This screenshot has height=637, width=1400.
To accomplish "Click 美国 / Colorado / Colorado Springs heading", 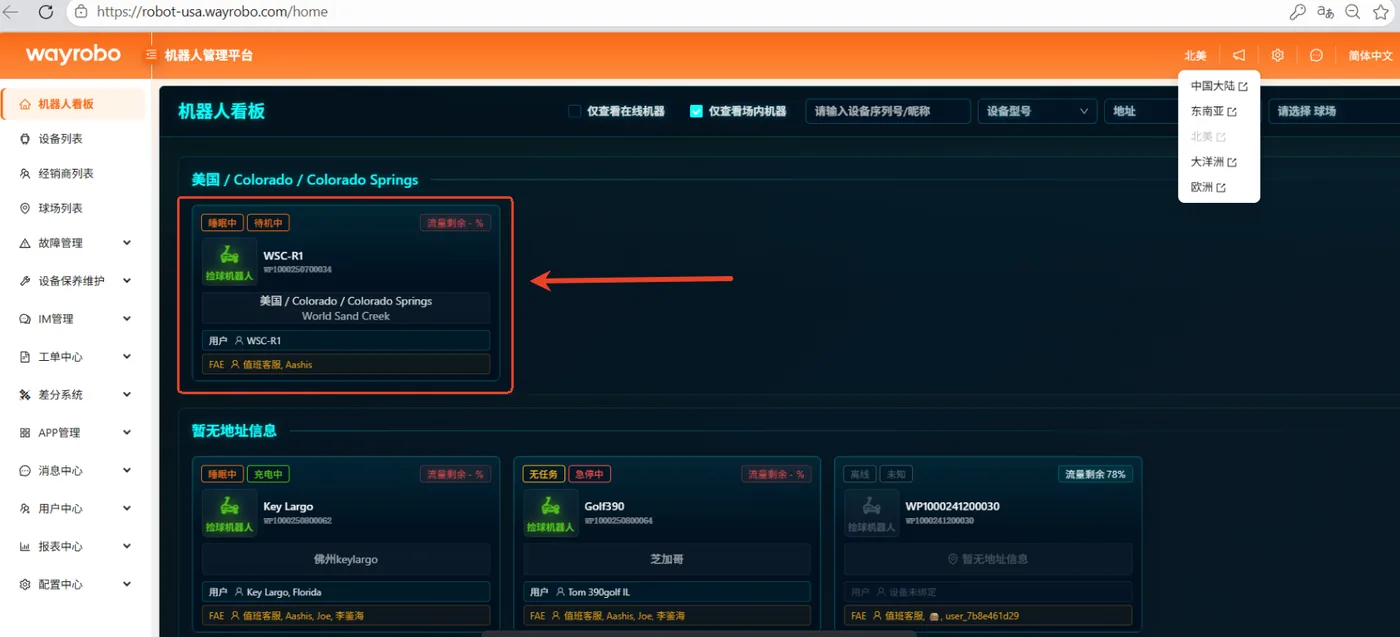I will click(x=305, y=180).
